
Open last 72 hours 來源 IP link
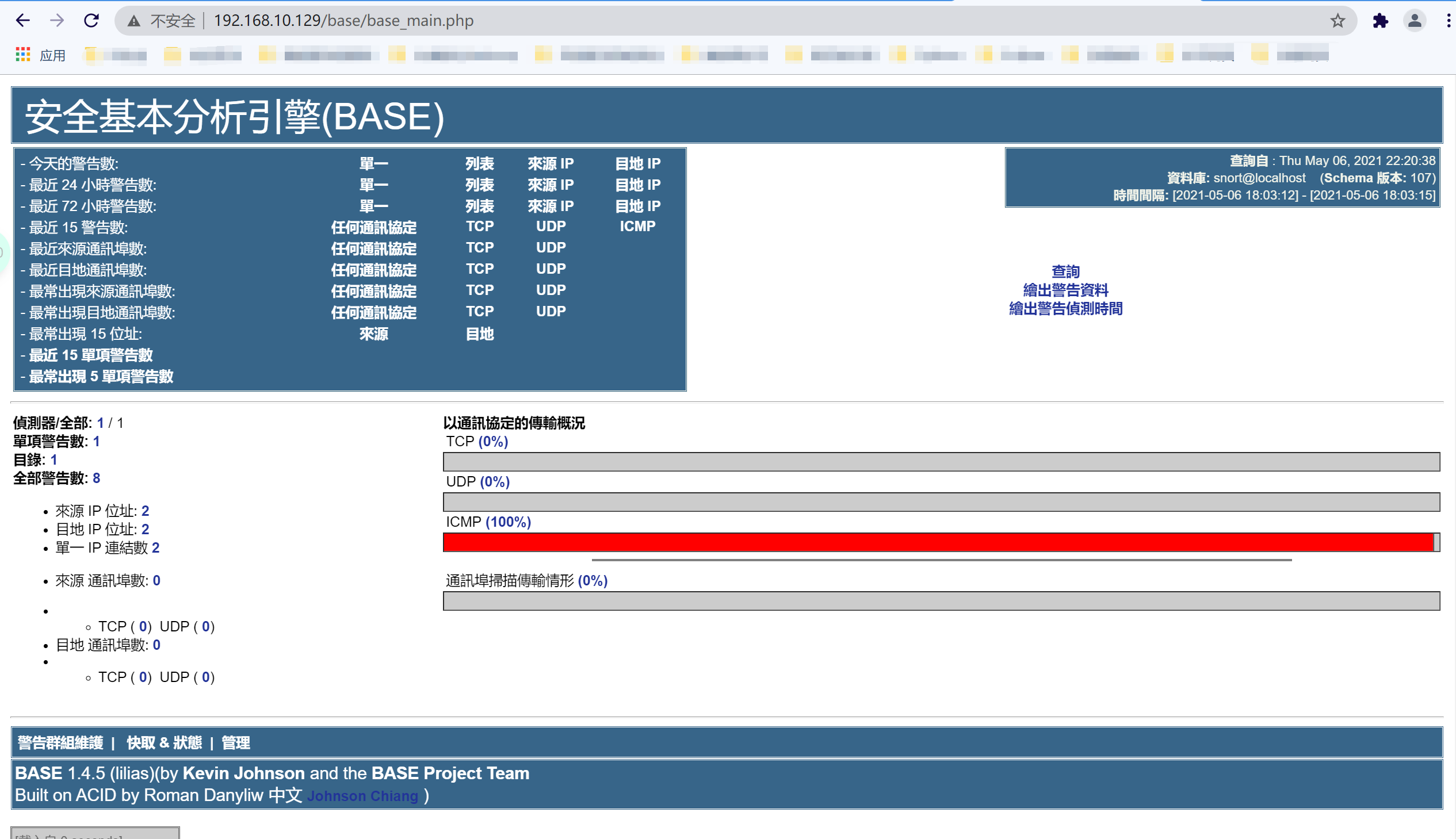point(551,206)
